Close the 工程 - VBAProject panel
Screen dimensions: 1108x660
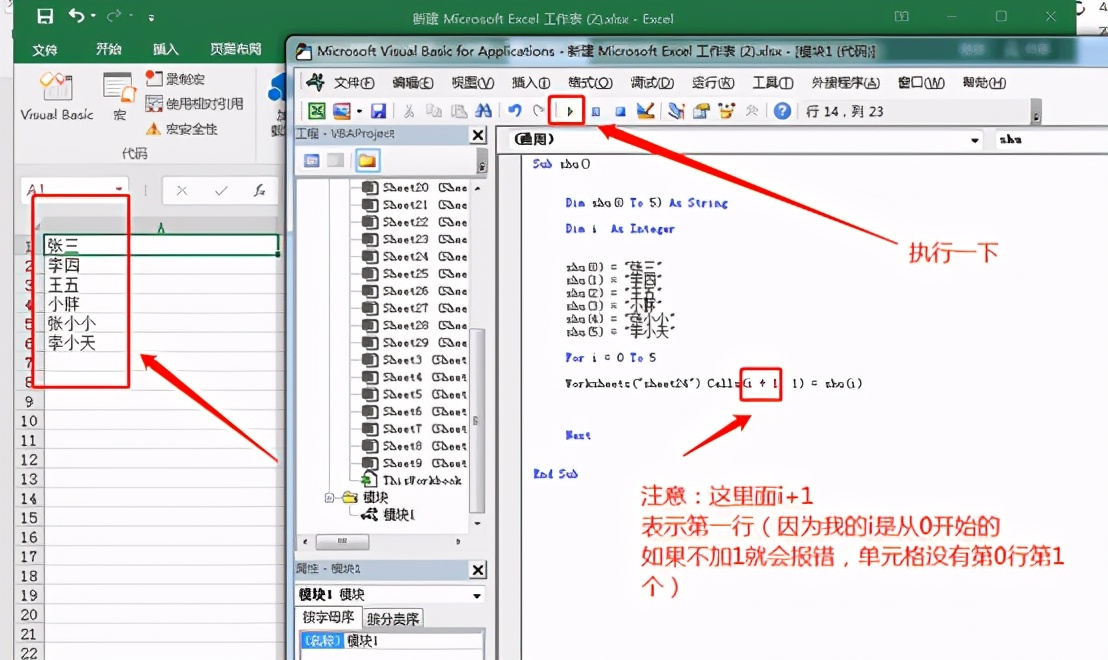pos(478,135)
